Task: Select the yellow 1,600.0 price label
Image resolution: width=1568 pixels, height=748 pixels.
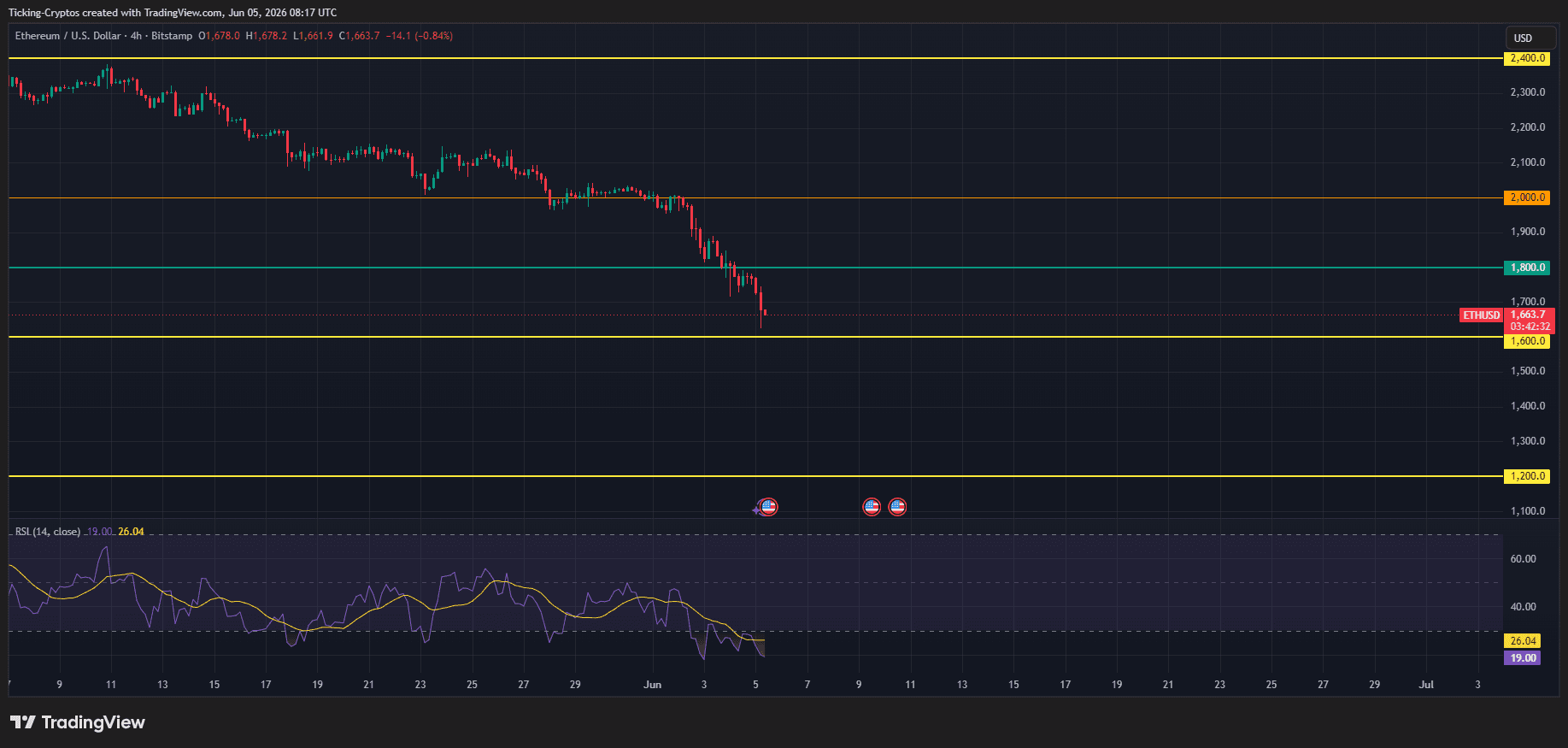Action: point(1527,341)
